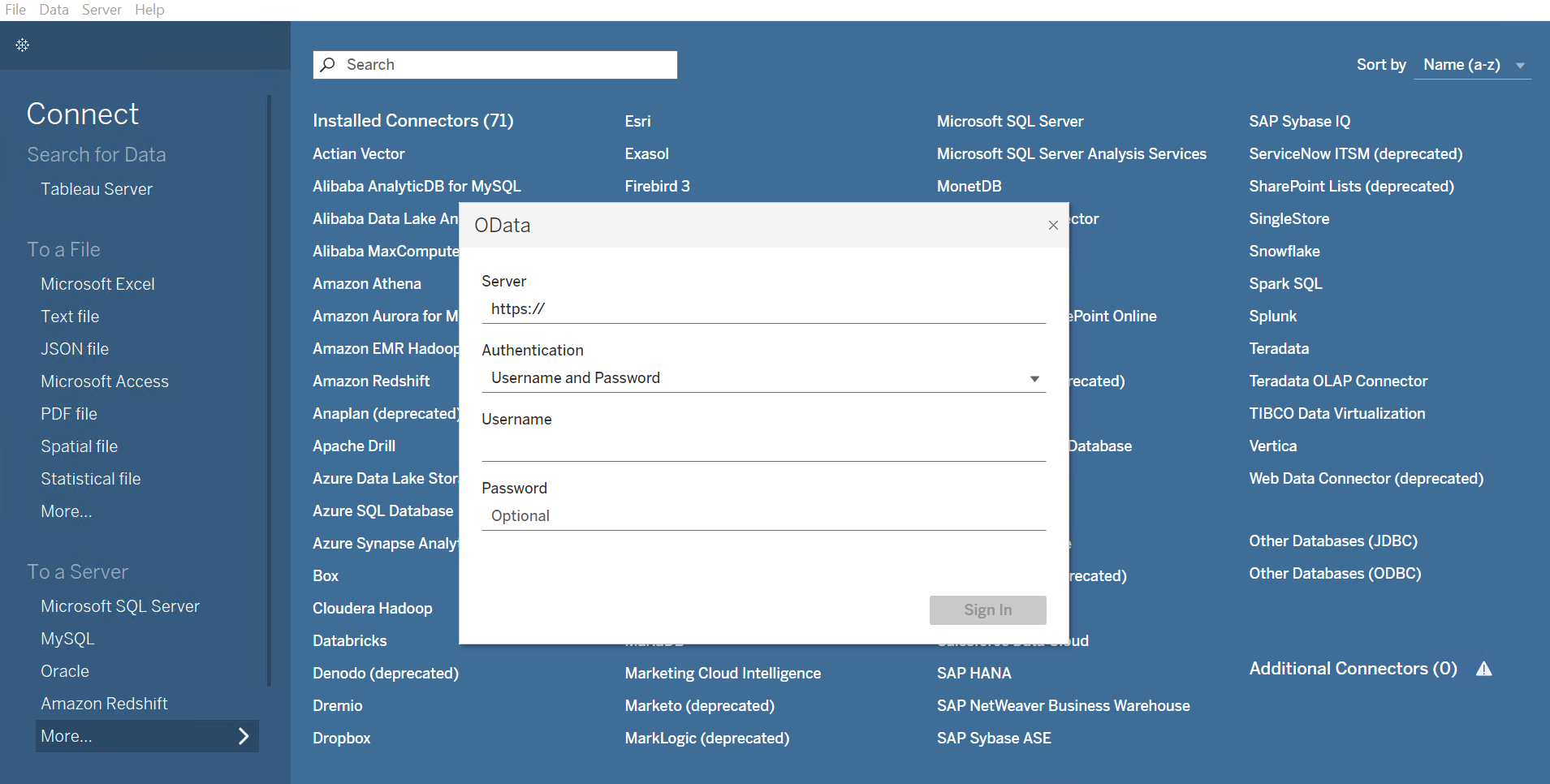Expand More under To a File section
This screenshot has height=784, width=1550.
point(67,510)
